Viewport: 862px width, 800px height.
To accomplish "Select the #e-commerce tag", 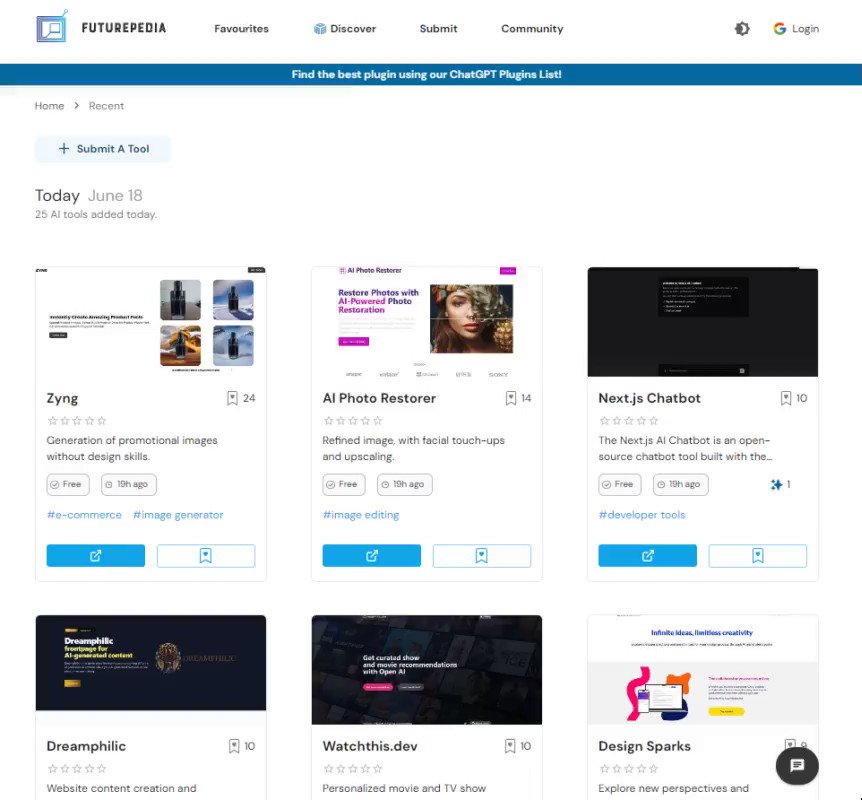I will [x=84, y=515].
